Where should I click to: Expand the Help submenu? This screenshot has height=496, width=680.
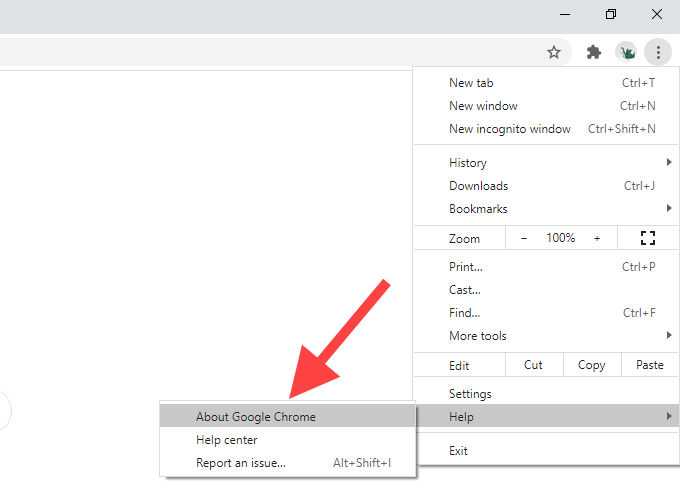click(546, 417)
